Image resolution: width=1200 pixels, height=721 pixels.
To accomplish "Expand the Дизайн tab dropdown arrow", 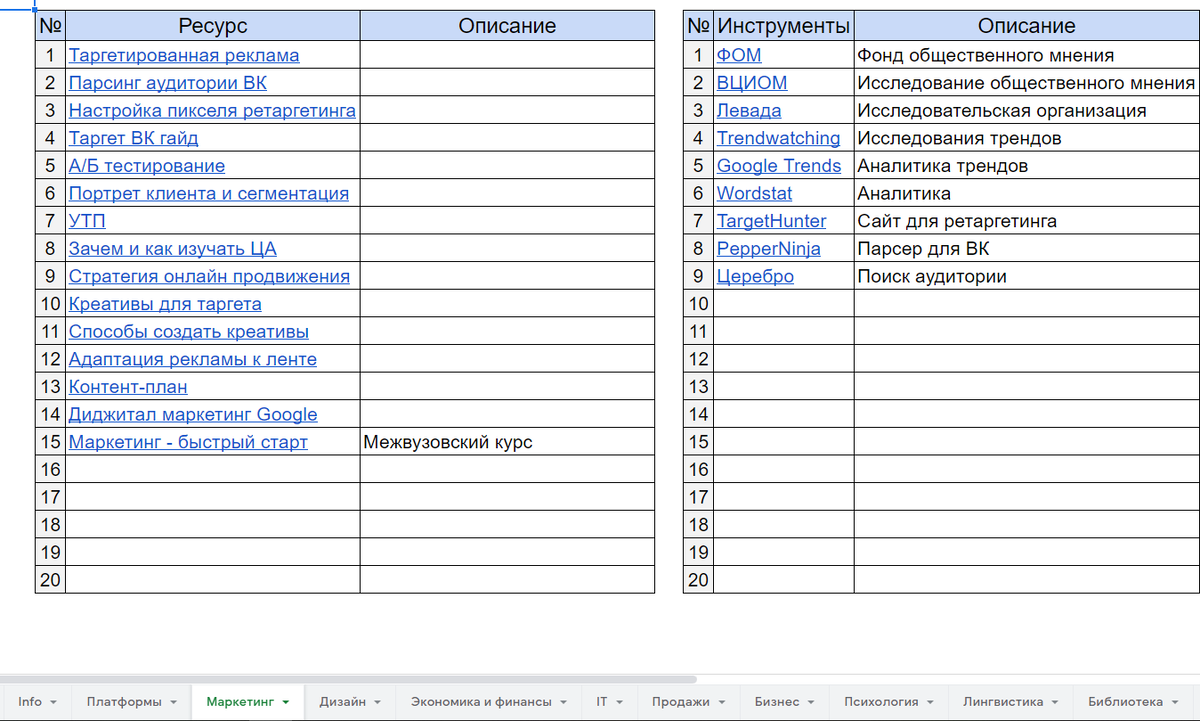I will click(x=378, y=703).
